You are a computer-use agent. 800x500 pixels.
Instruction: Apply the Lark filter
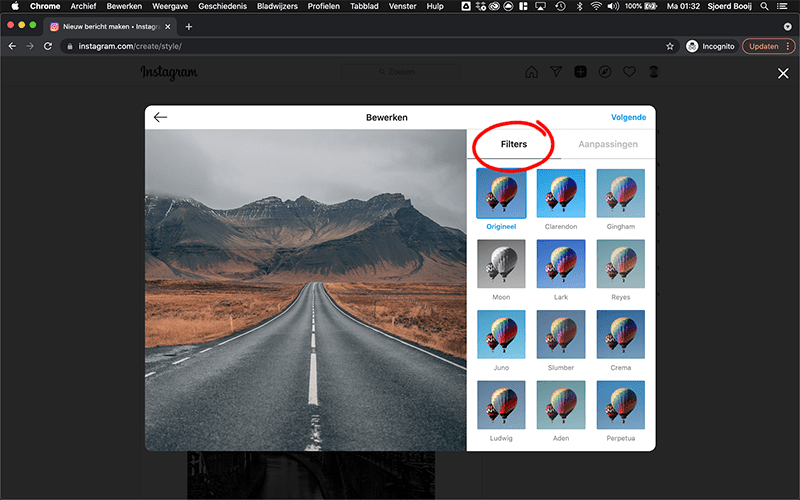coord(561,264)
